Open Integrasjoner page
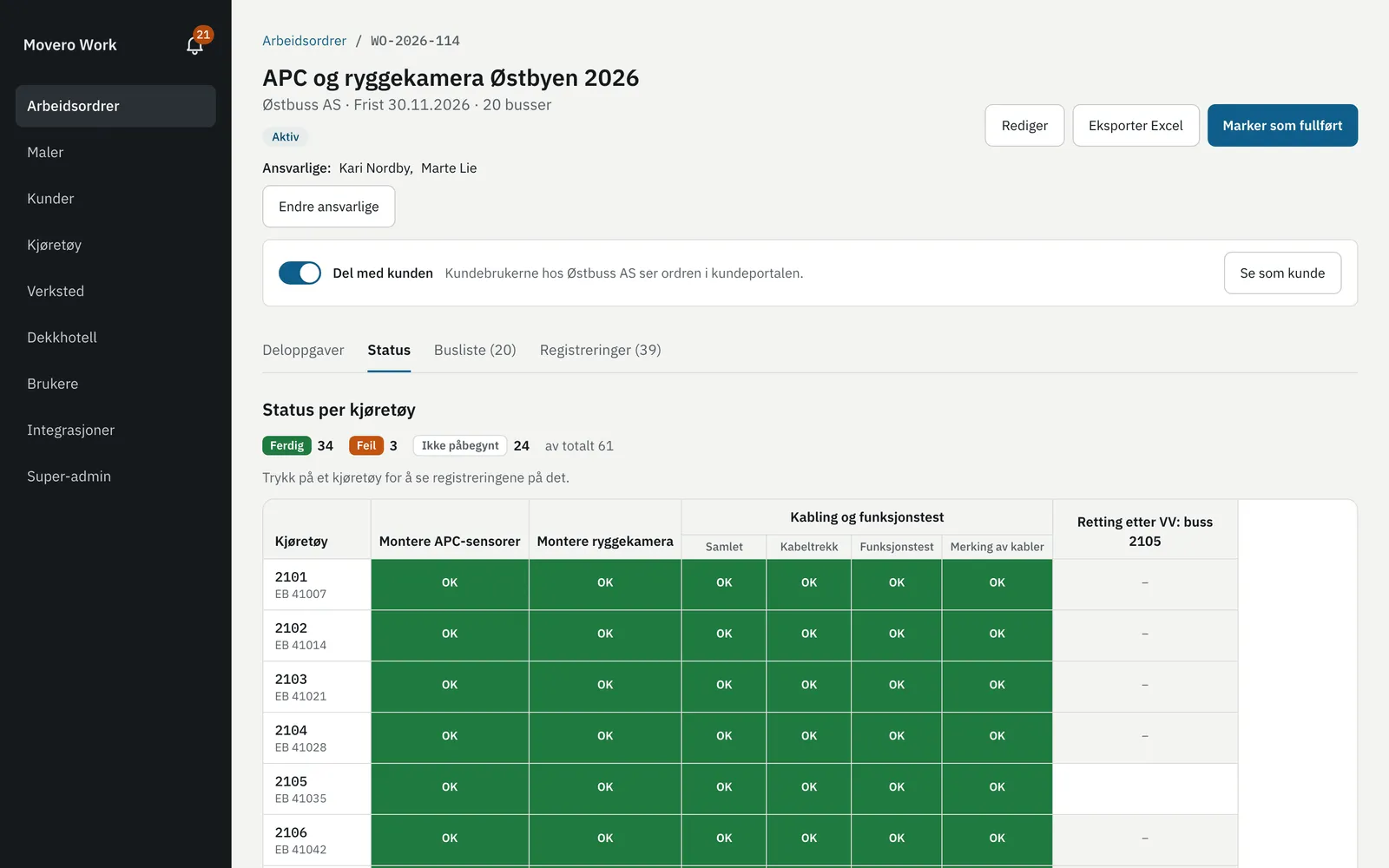The image size is (1389, 868). 115,430
